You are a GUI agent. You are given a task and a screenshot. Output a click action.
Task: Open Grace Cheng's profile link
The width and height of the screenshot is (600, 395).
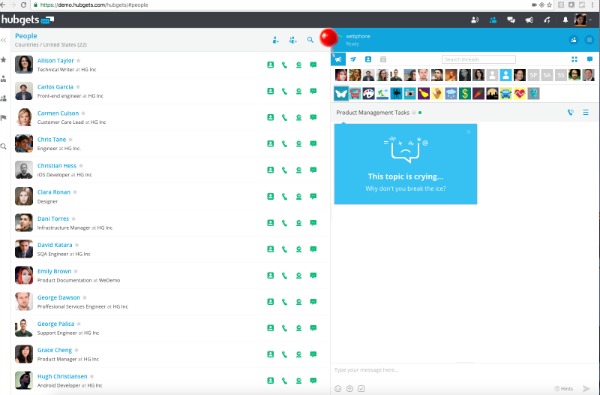click(54, 350)
